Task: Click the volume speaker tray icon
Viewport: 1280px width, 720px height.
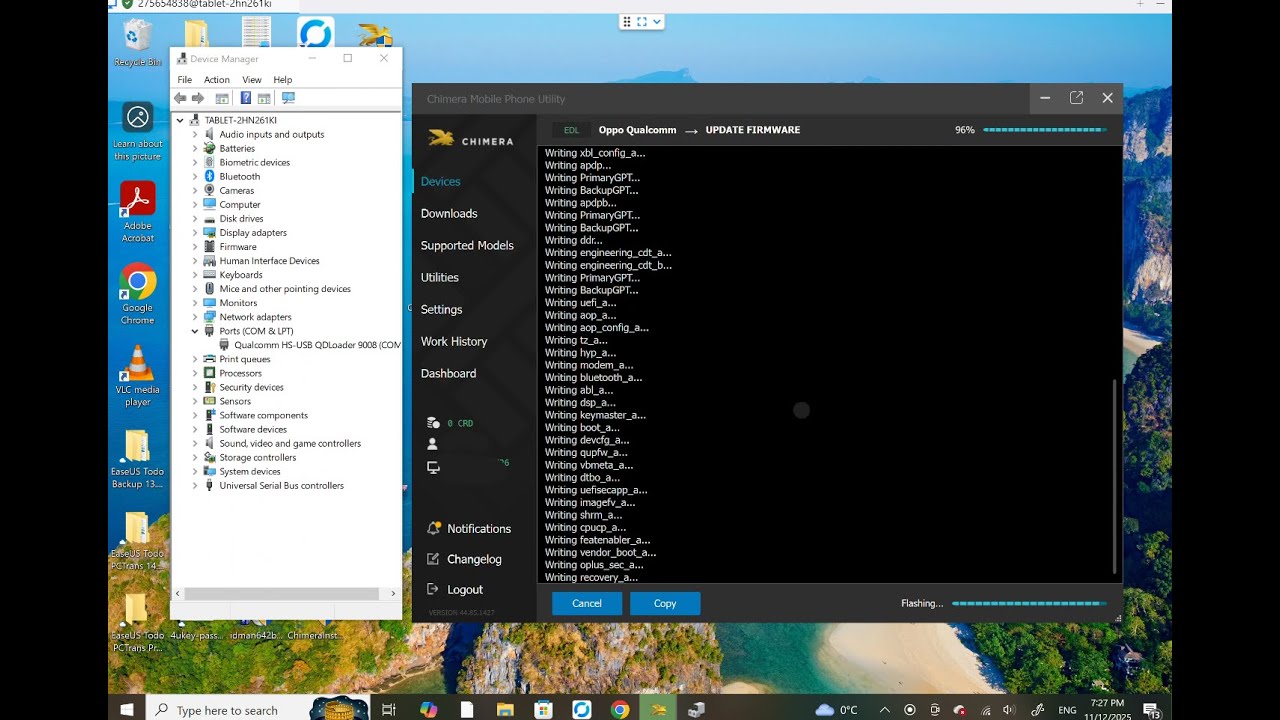Action: [x=1008, y=710]
